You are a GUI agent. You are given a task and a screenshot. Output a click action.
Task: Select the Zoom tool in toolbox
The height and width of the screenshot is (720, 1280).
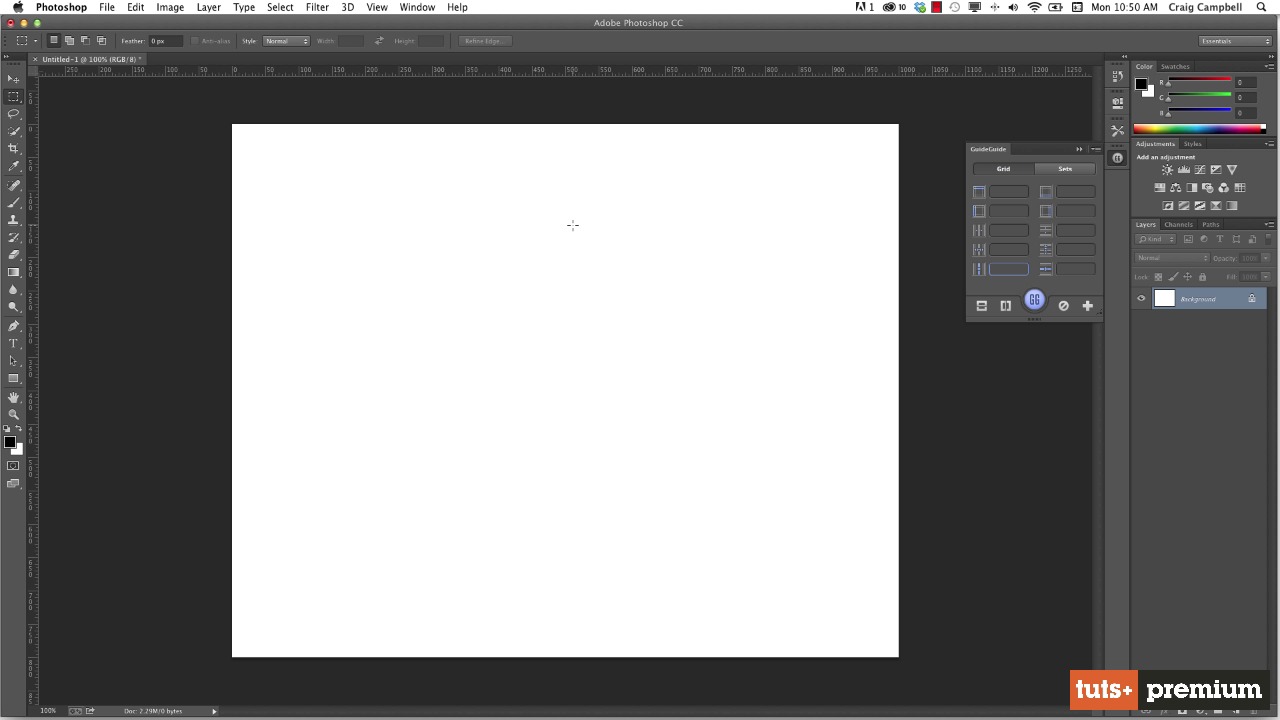14,415
